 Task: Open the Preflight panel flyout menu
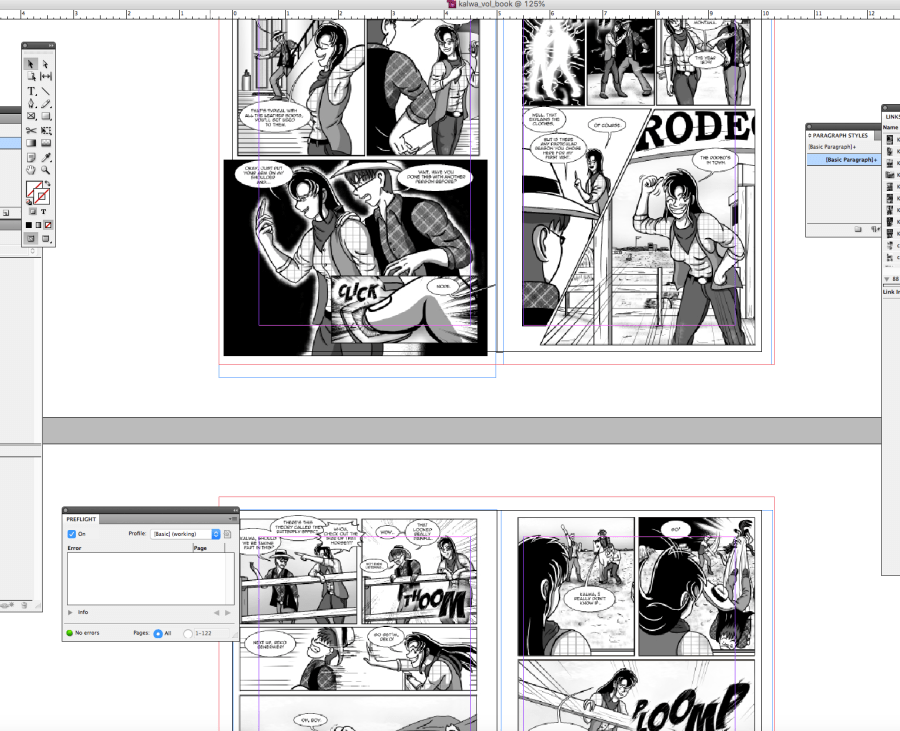[x=233, y=519]
